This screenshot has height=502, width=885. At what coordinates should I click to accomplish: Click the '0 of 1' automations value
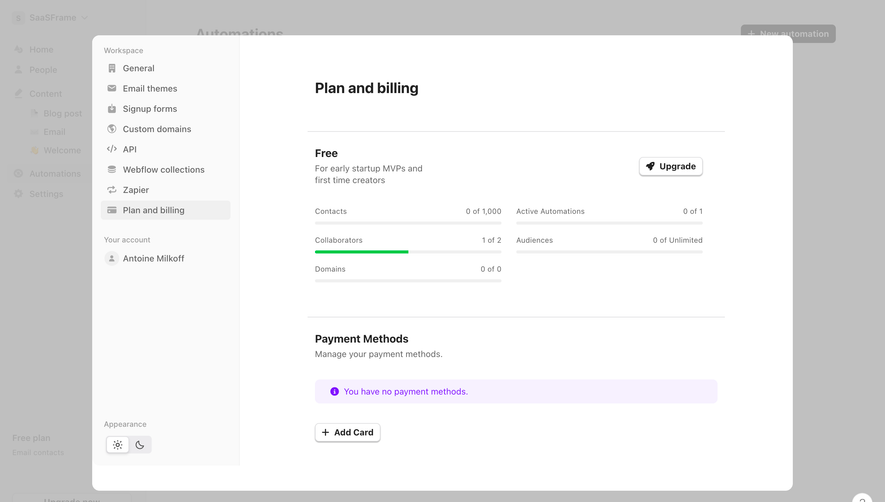(x=693, y=211)
